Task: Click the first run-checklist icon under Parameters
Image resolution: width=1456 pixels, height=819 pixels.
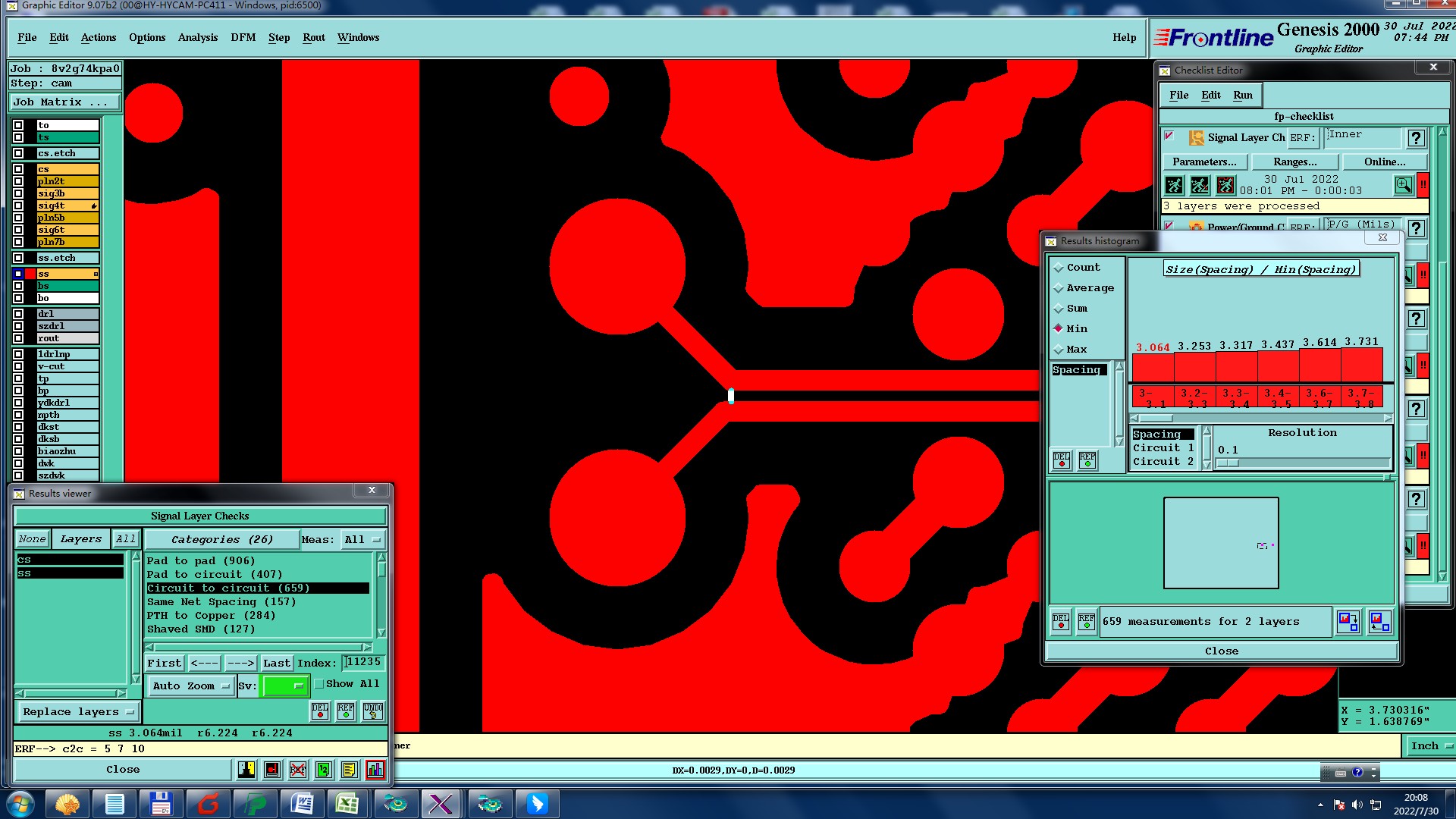Action: (x=1174, y=185)
